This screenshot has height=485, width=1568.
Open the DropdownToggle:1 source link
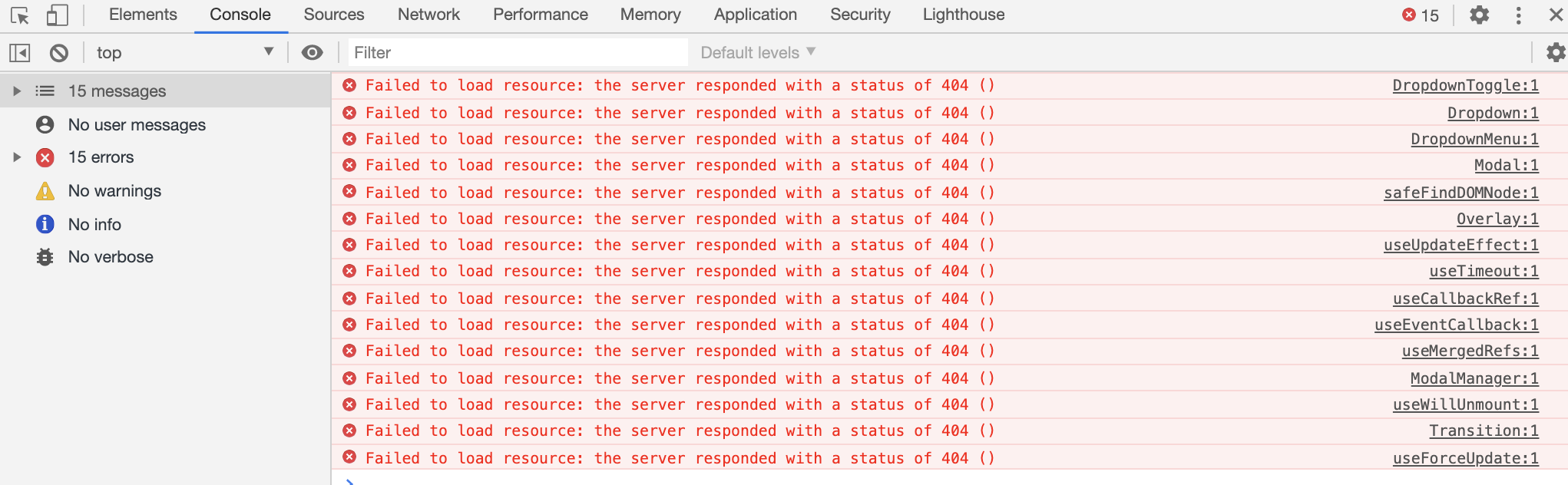pyautogui.click(x=1464, y=85)
